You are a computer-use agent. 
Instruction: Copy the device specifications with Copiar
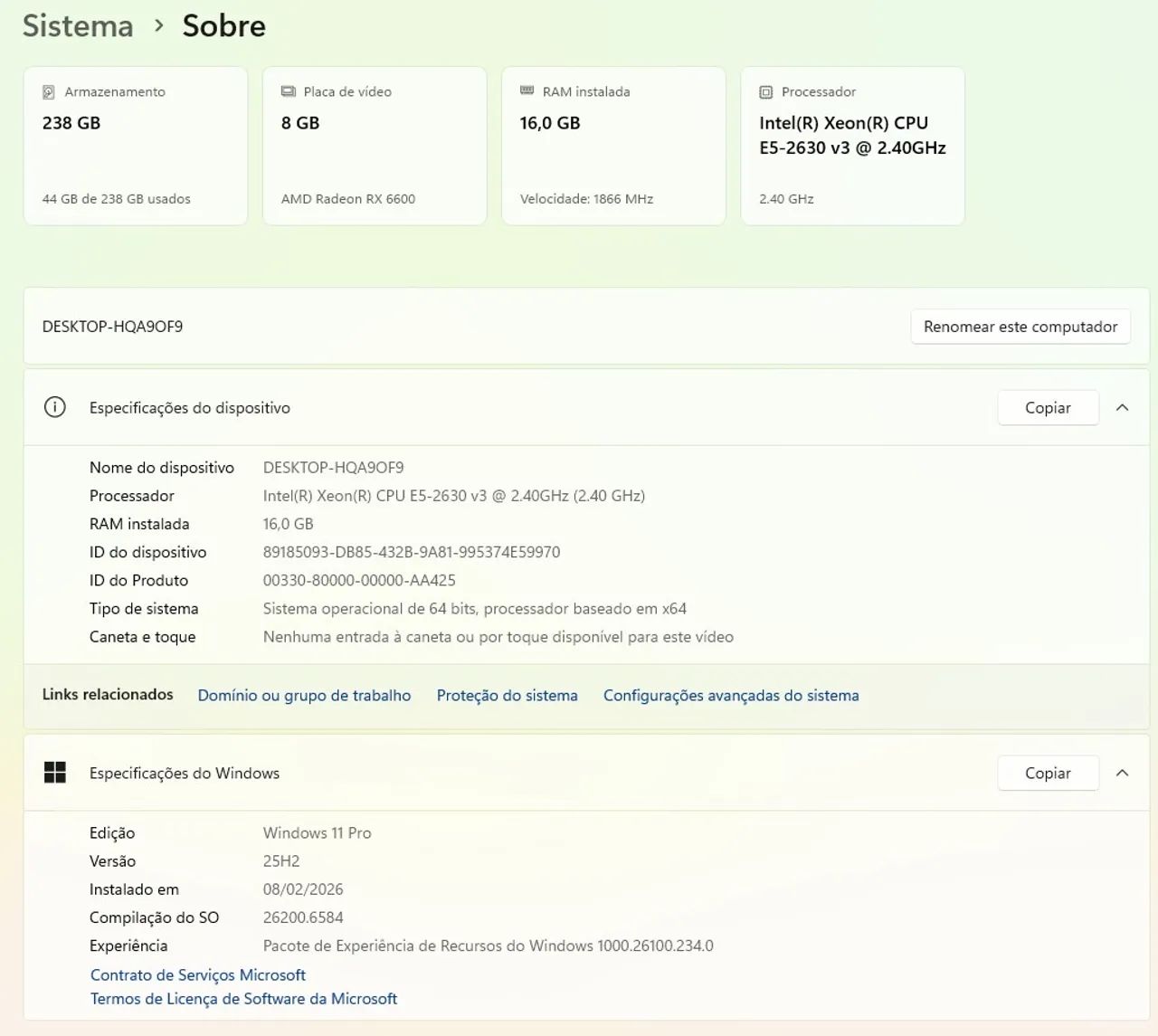point(1048,408)
